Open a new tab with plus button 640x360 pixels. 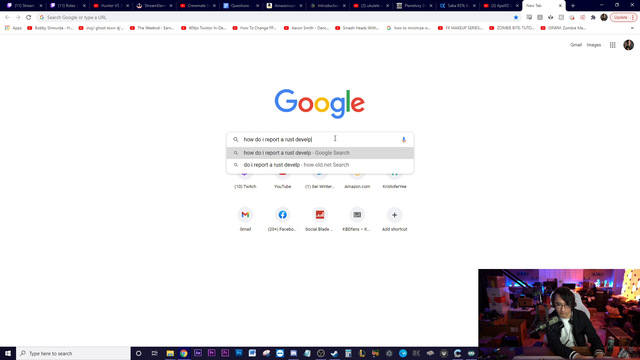coord(573,6)
